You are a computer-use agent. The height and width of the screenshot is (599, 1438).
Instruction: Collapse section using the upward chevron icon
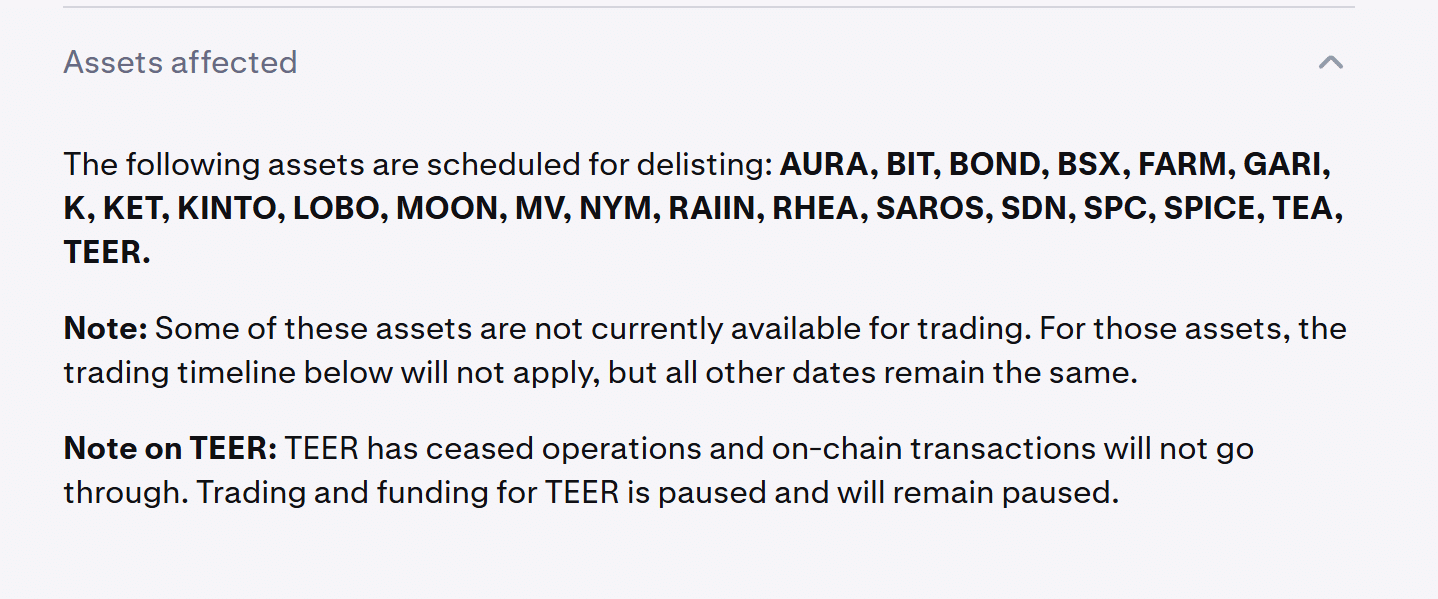(1330, 62)
